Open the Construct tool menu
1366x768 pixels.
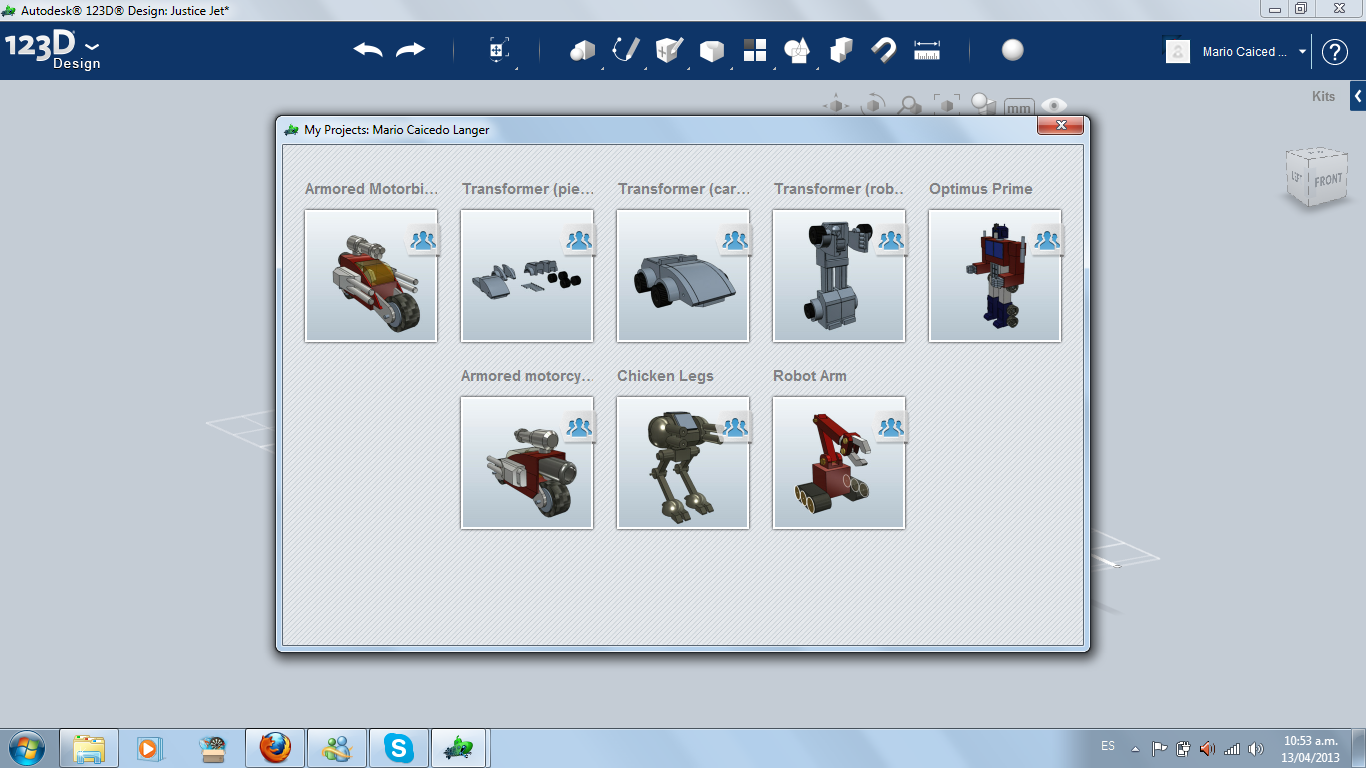pos(669,50)
